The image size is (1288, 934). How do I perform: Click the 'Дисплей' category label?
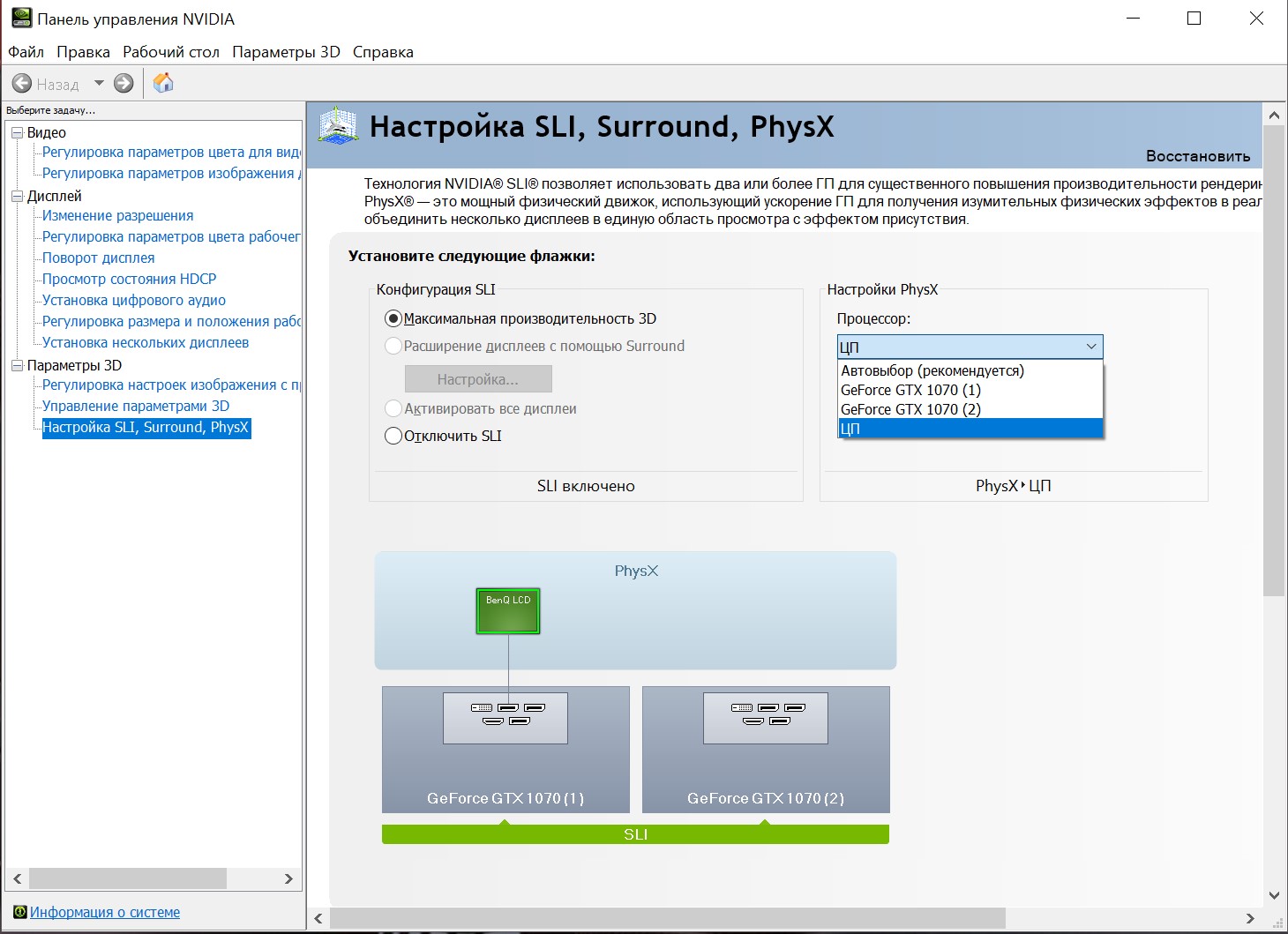55,196
